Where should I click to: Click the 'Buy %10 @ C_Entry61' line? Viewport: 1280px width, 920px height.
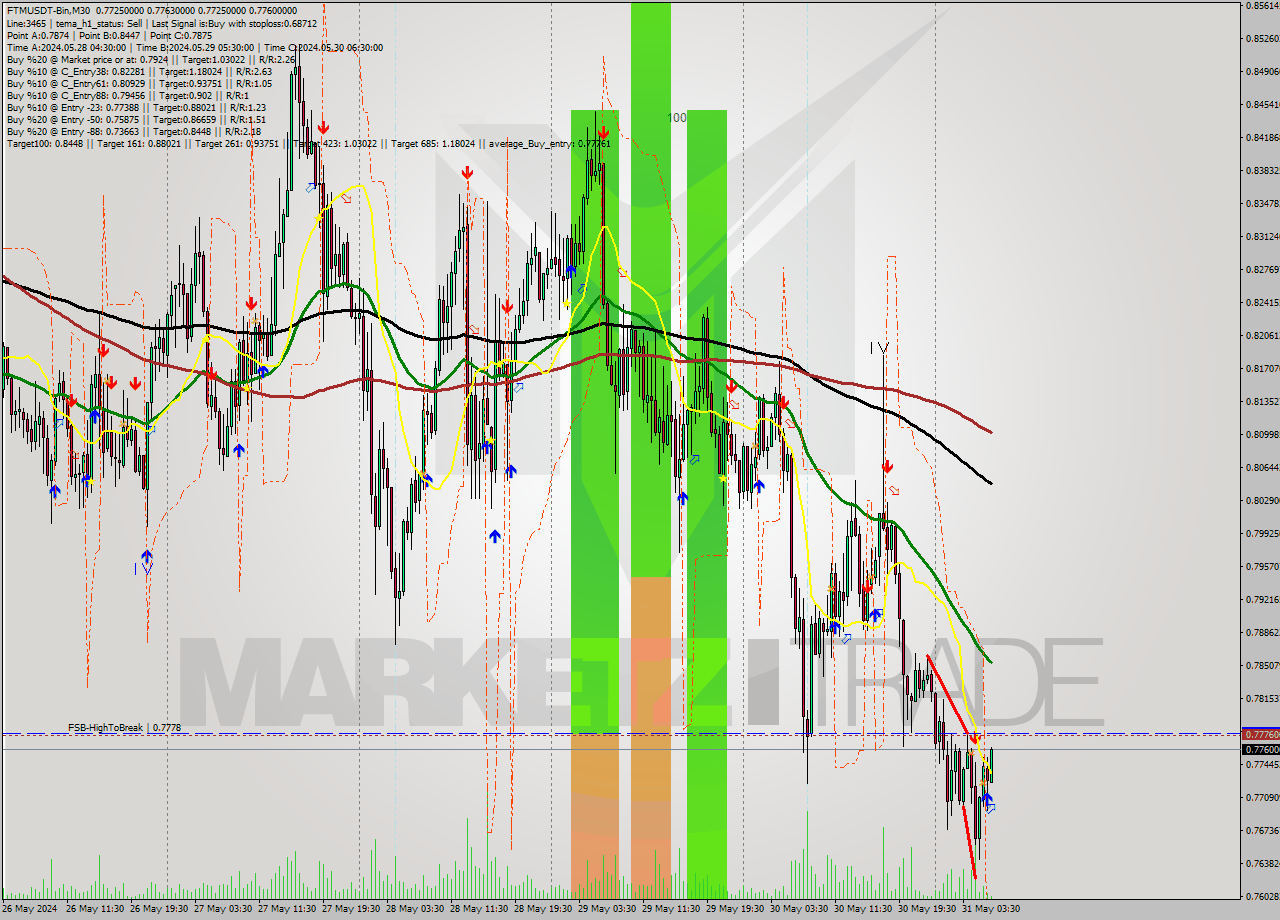point(139,83)
